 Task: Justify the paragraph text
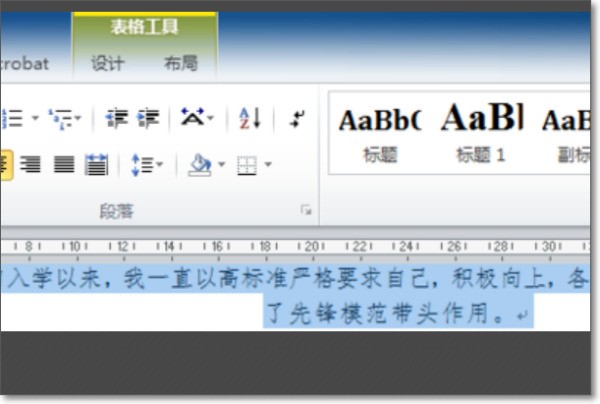point(64,165)
